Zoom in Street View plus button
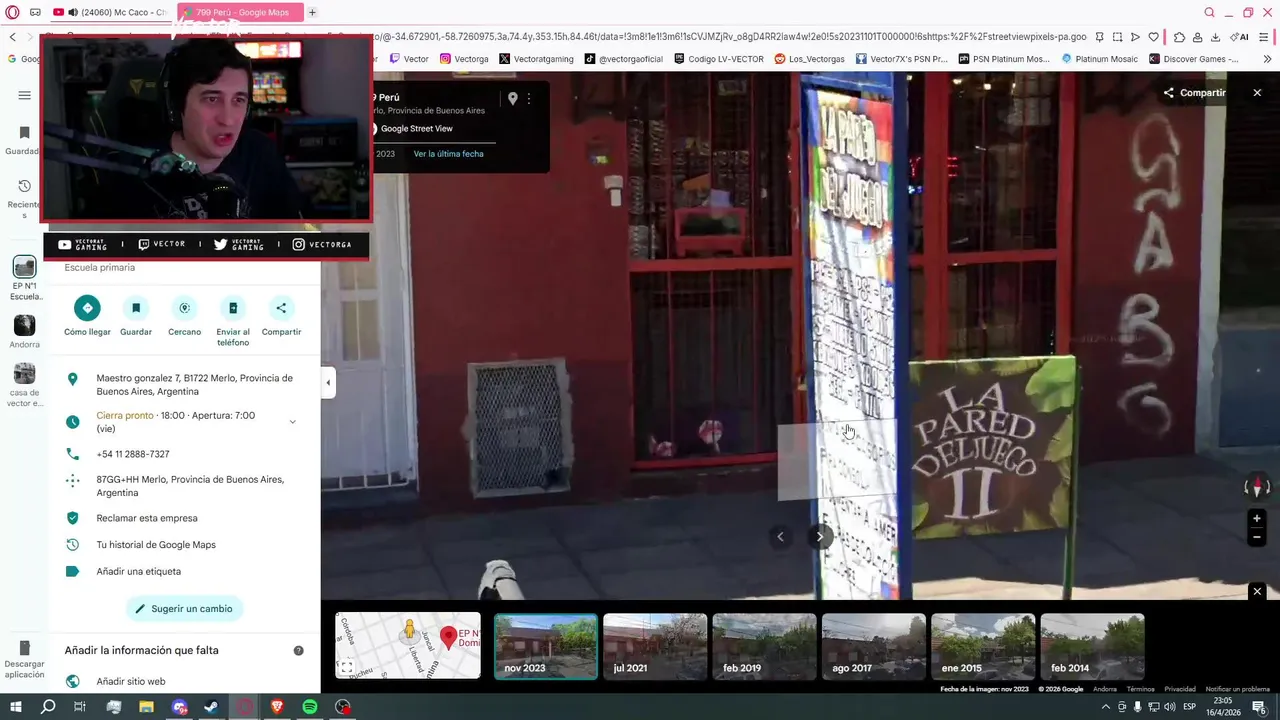This screenshot has width=1280, height=720. pos(1257,518)
